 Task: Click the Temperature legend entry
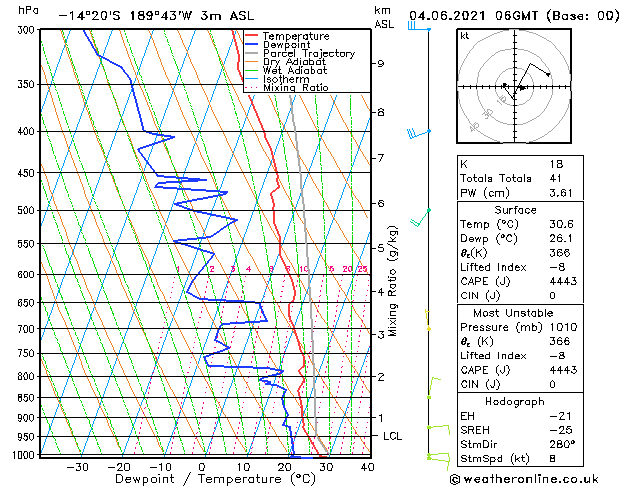pyautogui.click(x=295, y=36)
